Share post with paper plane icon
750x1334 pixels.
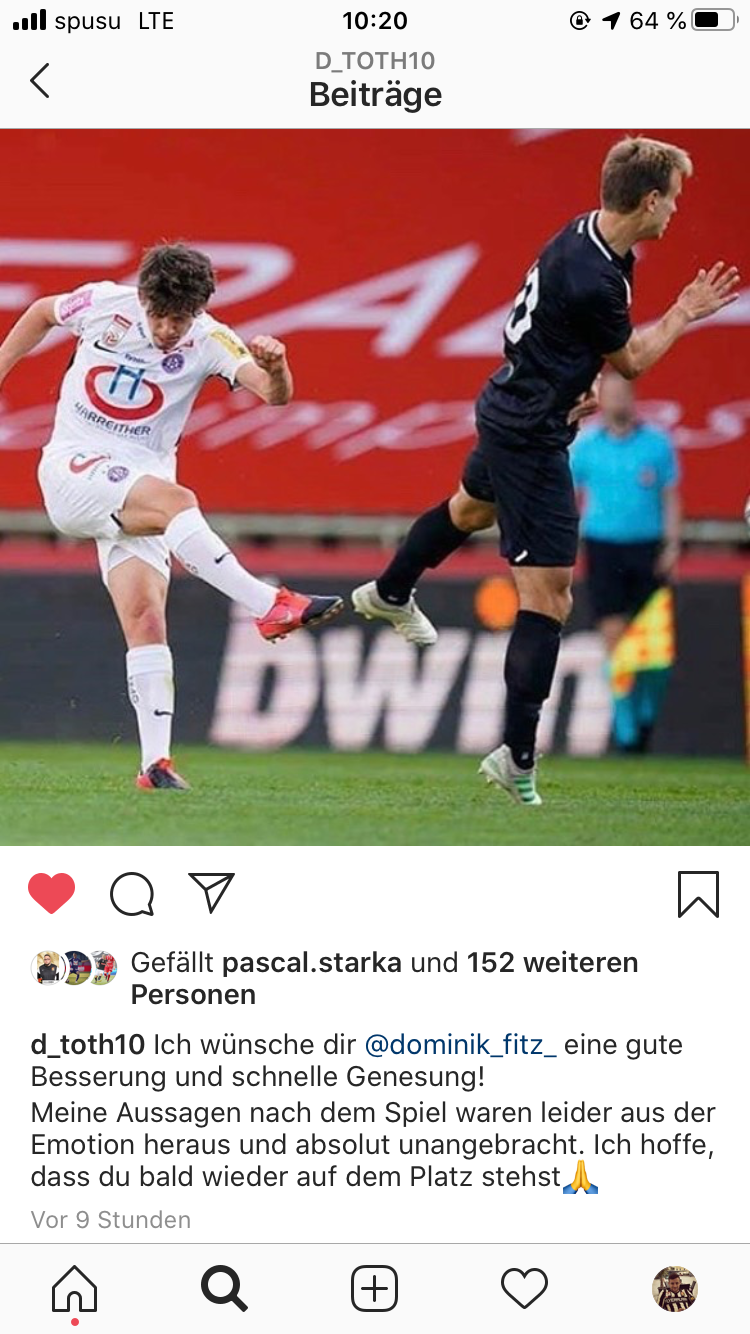[x=211, y=892]
